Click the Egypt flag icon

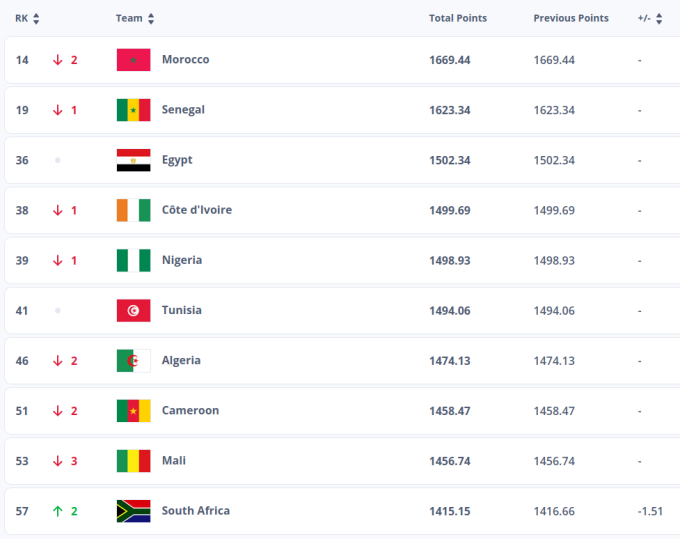click(133, 160)
